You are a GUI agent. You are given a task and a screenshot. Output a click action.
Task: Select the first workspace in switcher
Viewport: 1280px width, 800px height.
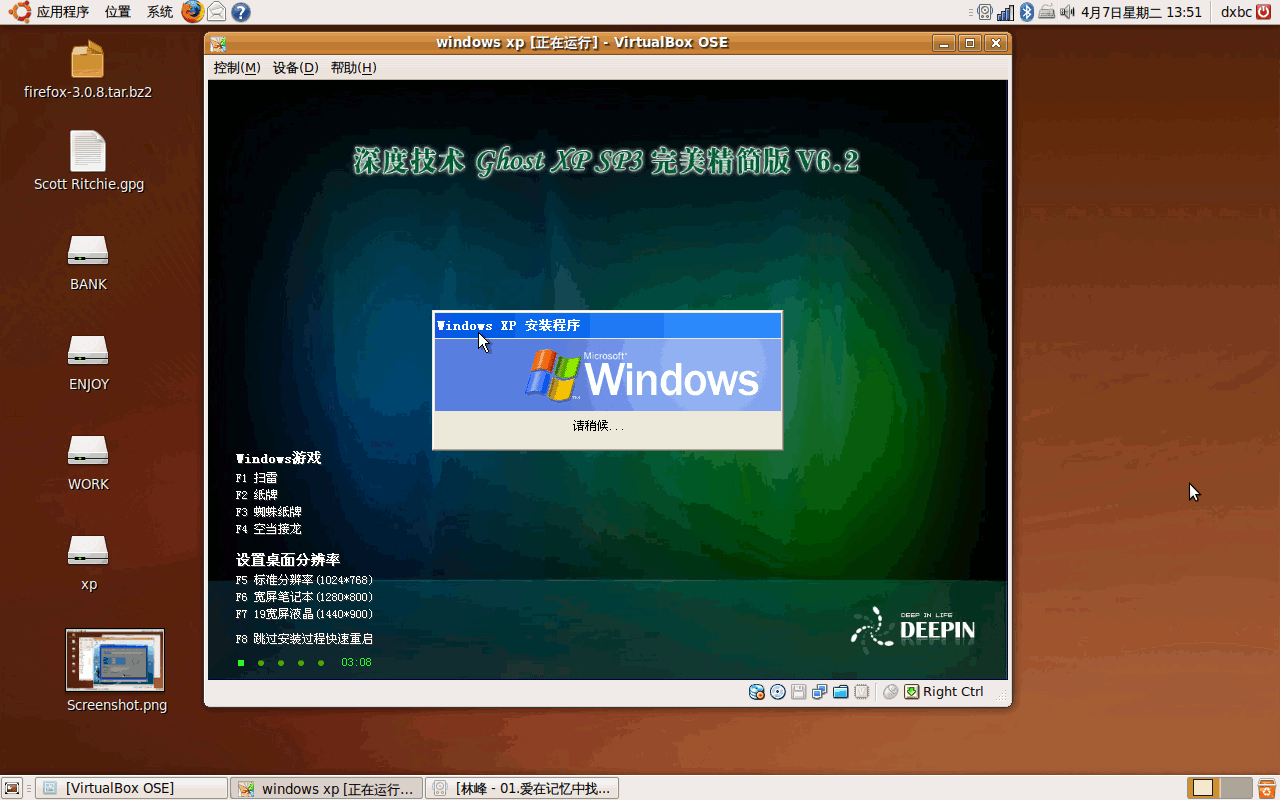click(x=1203, y=788)
